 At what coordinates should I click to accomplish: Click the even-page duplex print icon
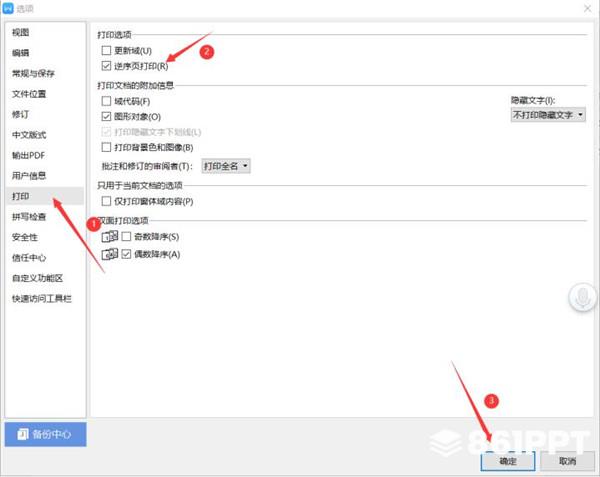pos(109,255)
